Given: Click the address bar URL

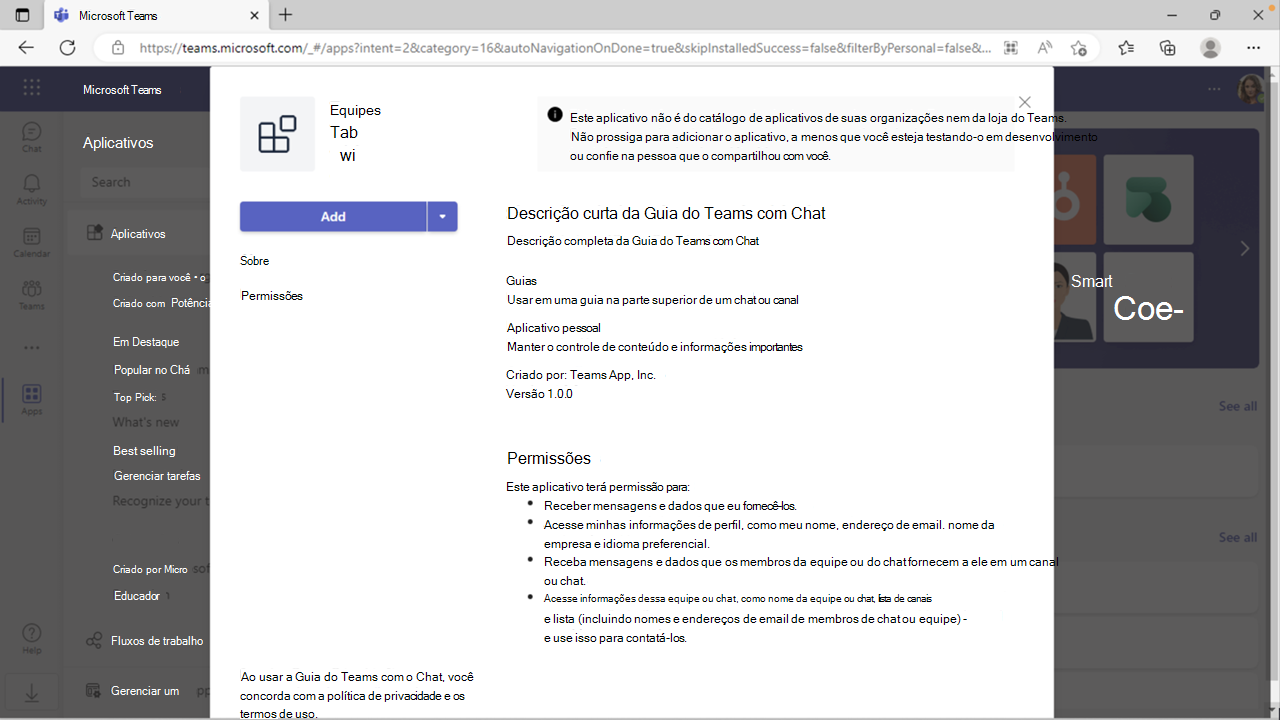Looking at the screenshot, I should (565, 47).
